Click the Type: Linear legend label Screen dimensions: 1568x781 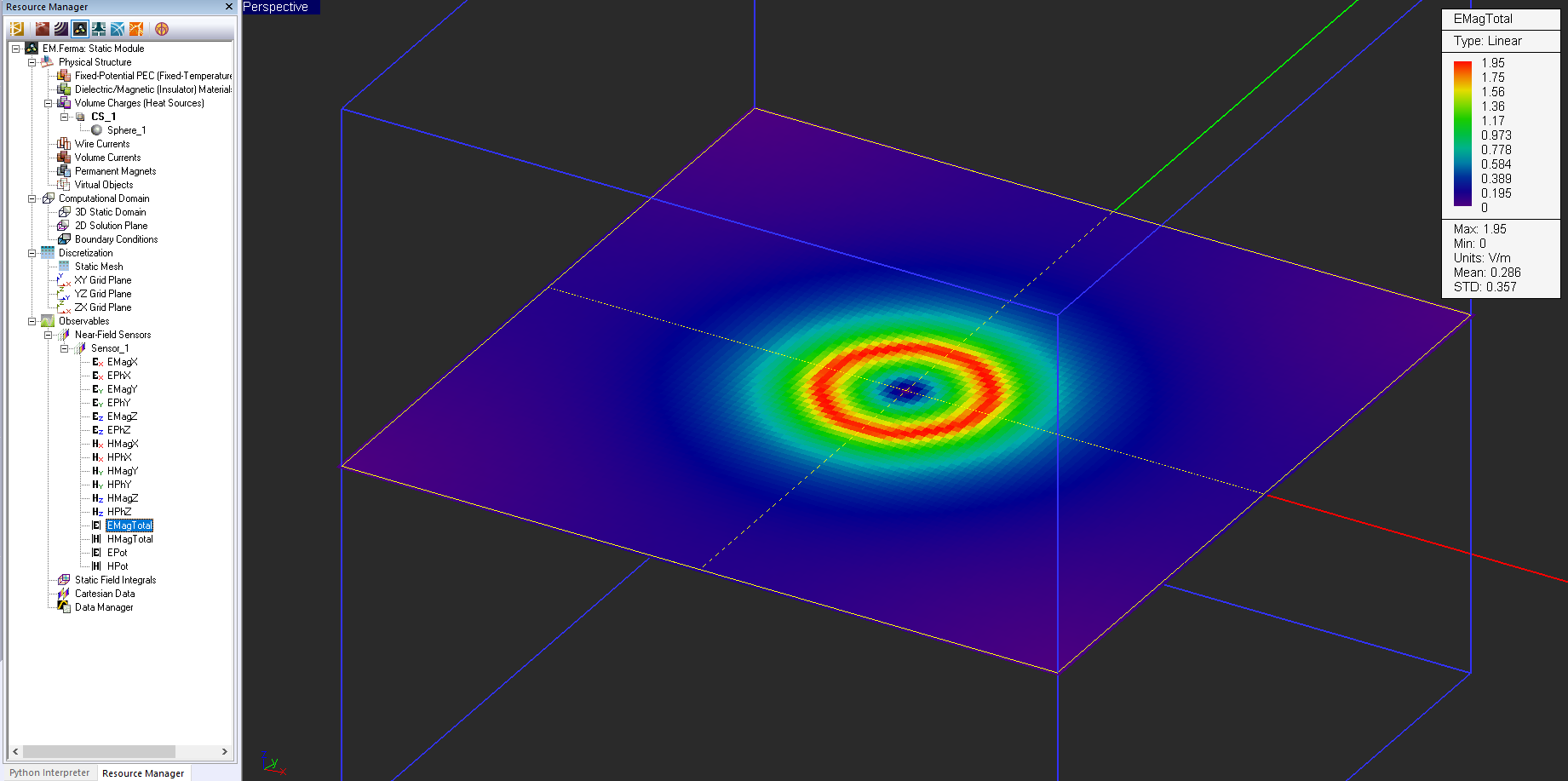[1488, 41]
